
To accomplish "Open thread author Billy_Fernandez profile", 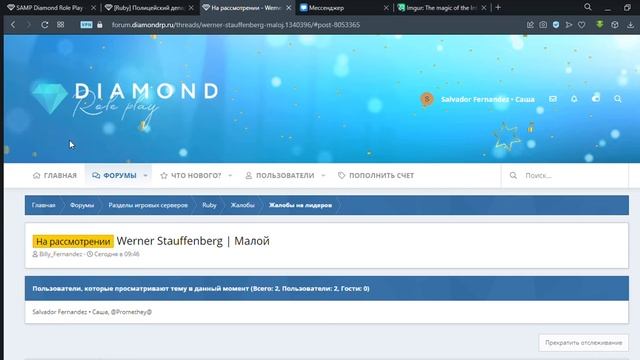I will click(x=61, y=254).
